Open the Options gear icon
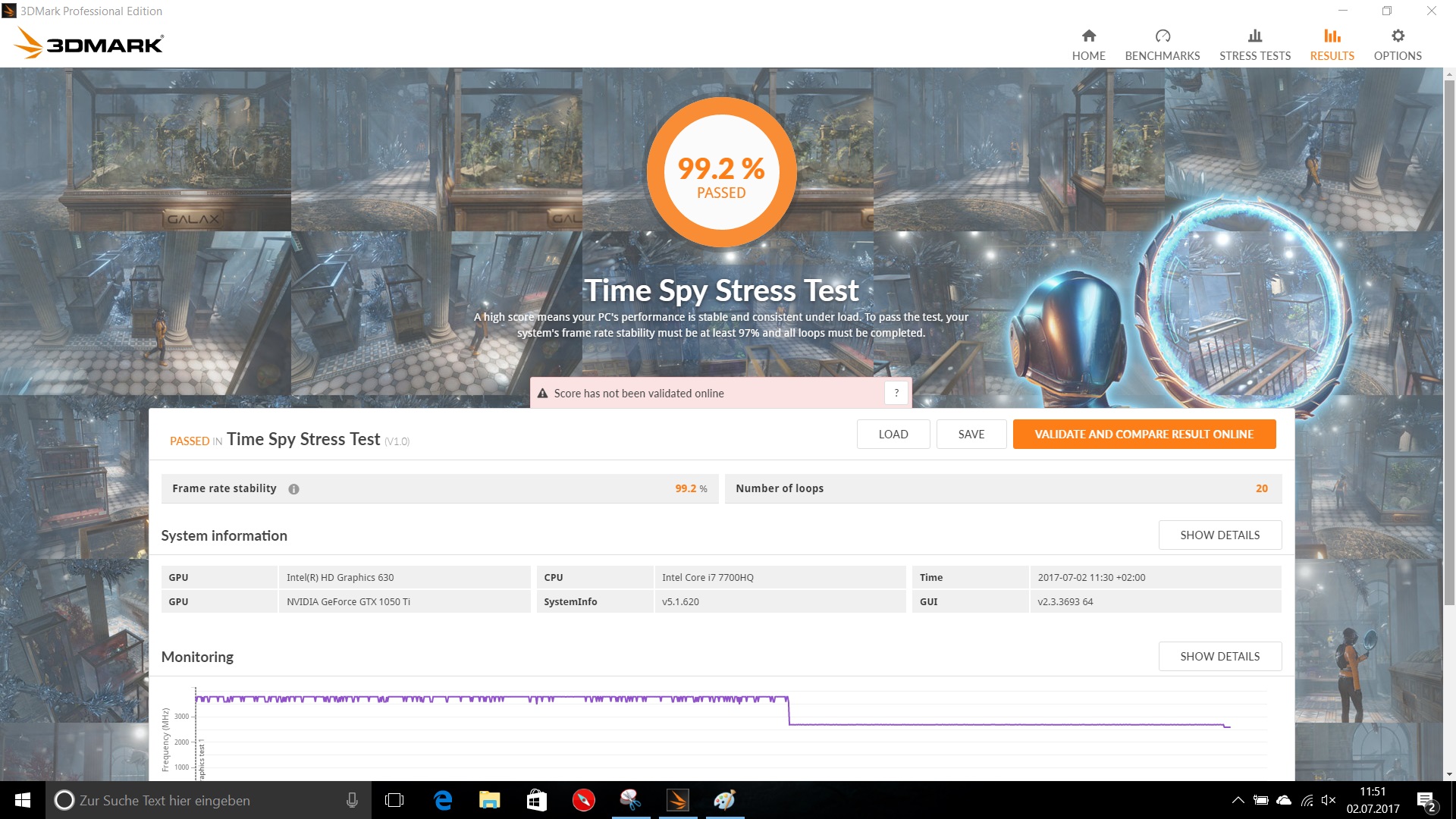 [1397, 36]
